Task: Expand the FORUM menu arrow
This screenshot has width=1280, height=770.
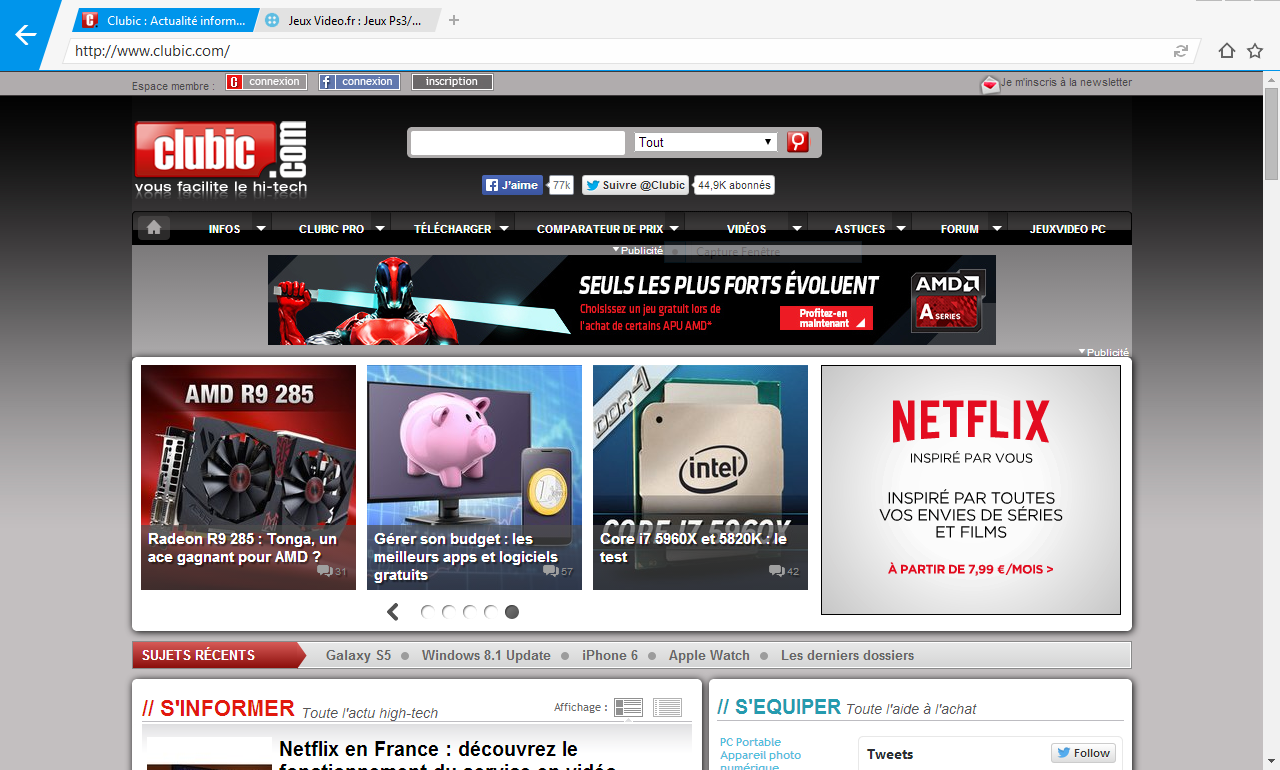Action: click(x=997, y=228)
